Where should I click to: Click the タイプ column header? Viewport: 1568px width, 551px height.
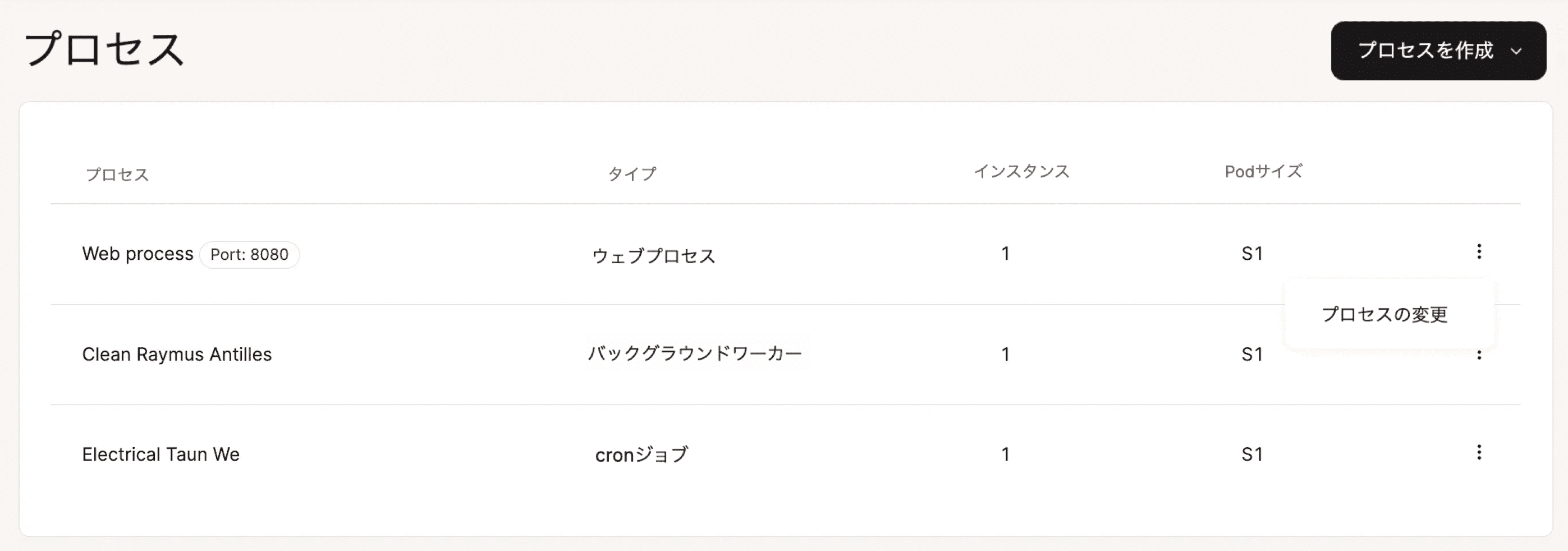pos(632,174)
